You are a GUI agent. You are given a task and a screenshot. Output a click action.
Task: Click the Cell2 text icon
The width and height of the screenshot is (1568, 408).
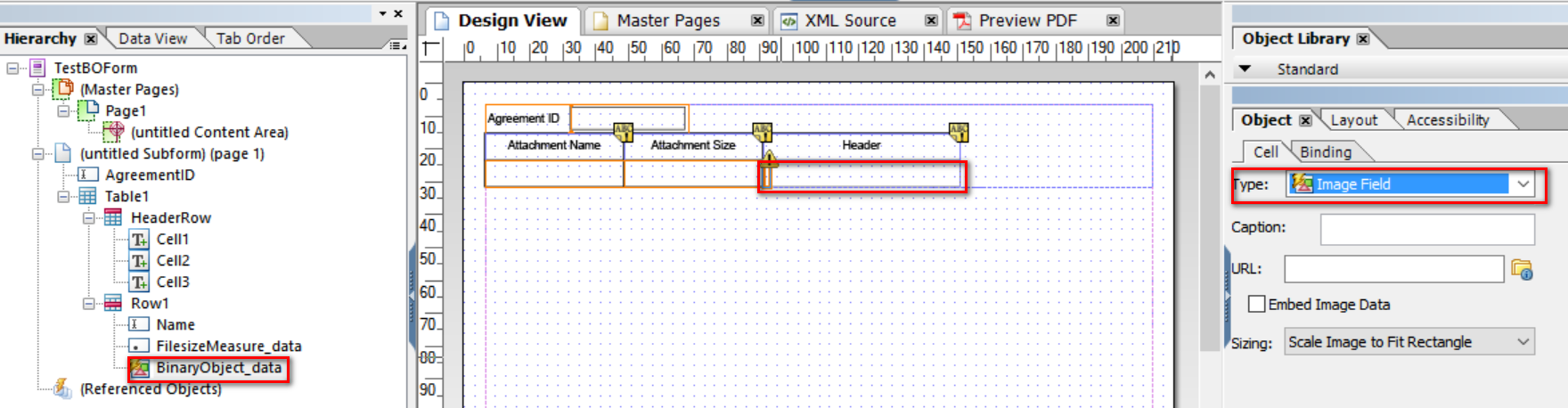139,260
